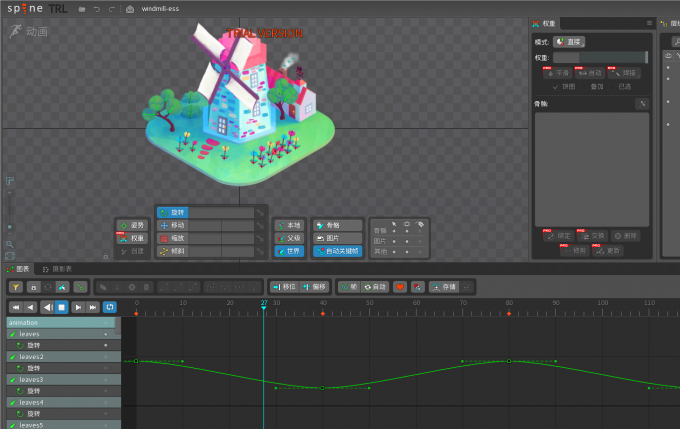Screen dimensions: 680x429
Task: Activate the 姿势 (Pose) tool
Action: click(x=132, y=225)
